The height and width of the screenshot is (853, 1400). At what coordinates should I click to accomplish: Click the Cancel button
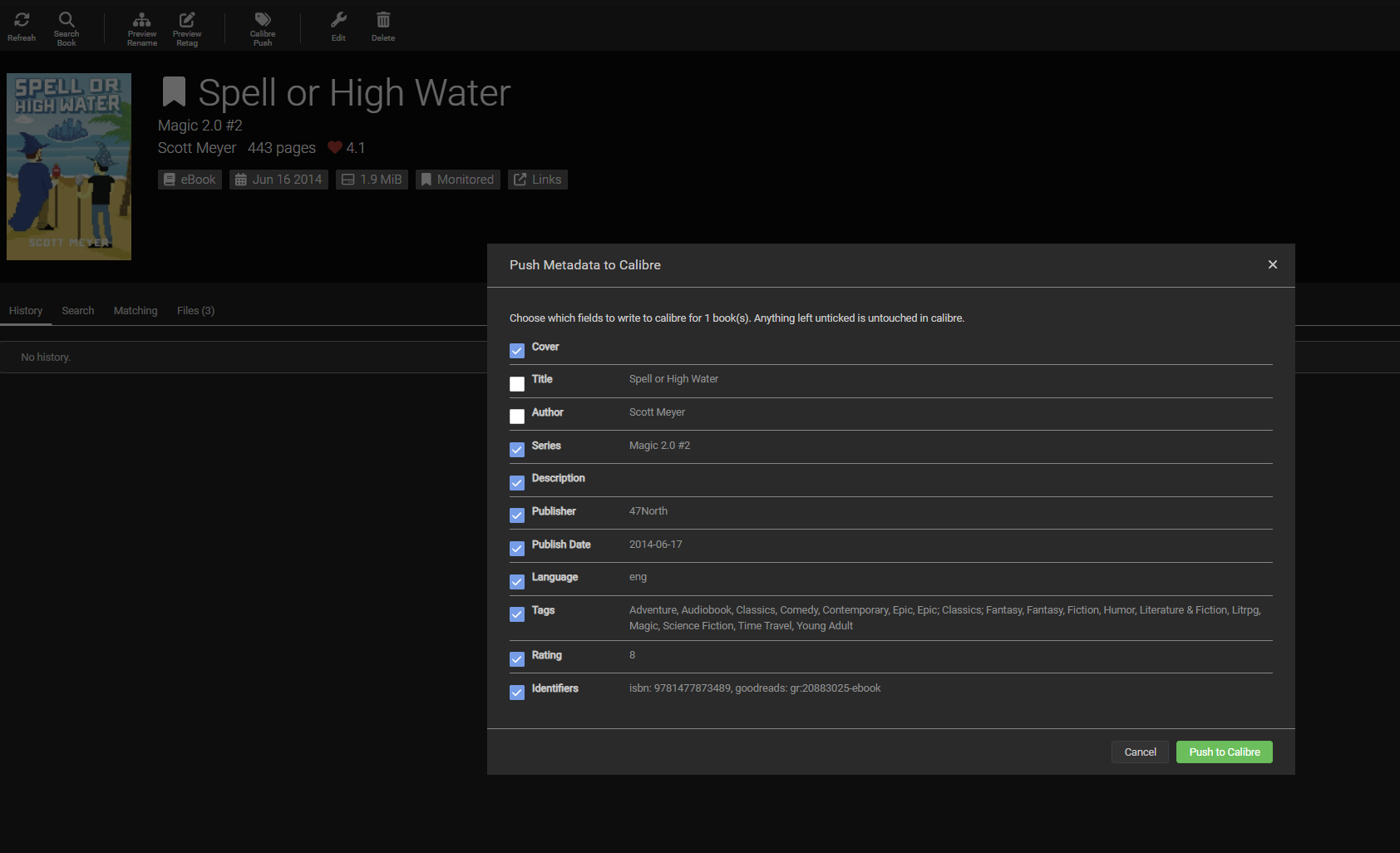click(x=1141, y=752)
